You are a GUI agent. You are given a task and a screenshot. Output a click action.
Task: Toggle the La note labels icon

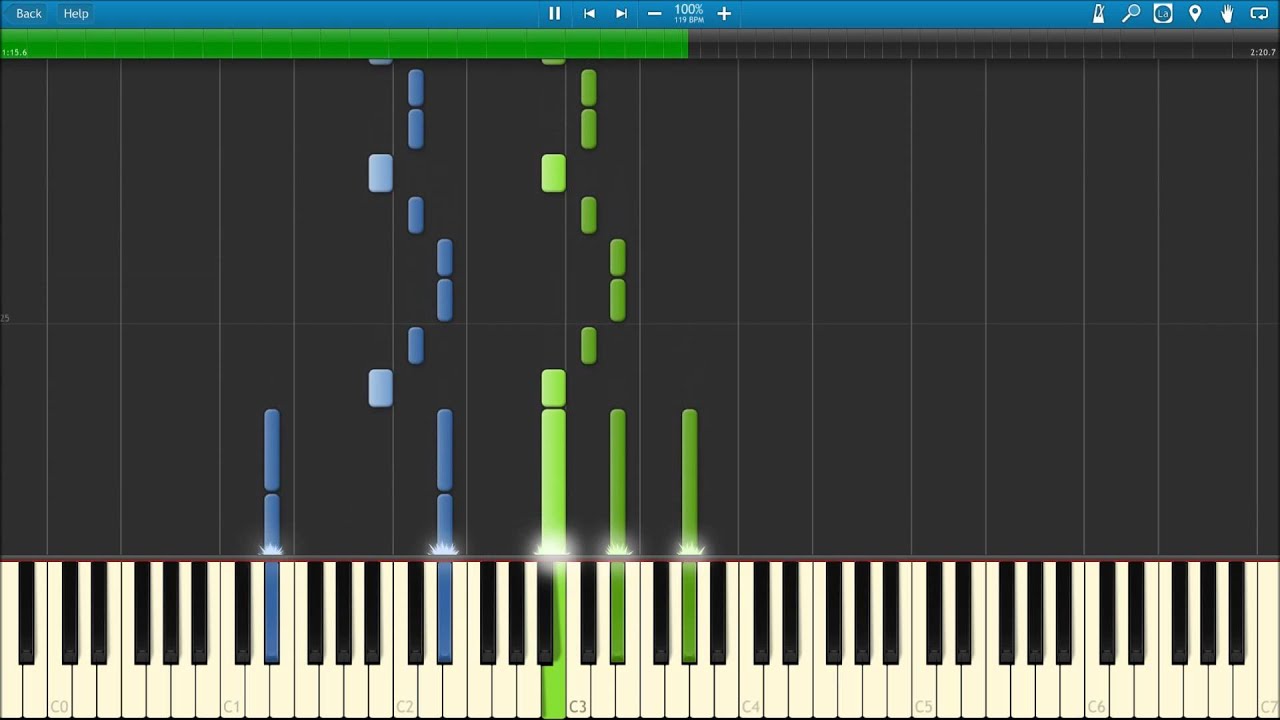coord(1163,13)
